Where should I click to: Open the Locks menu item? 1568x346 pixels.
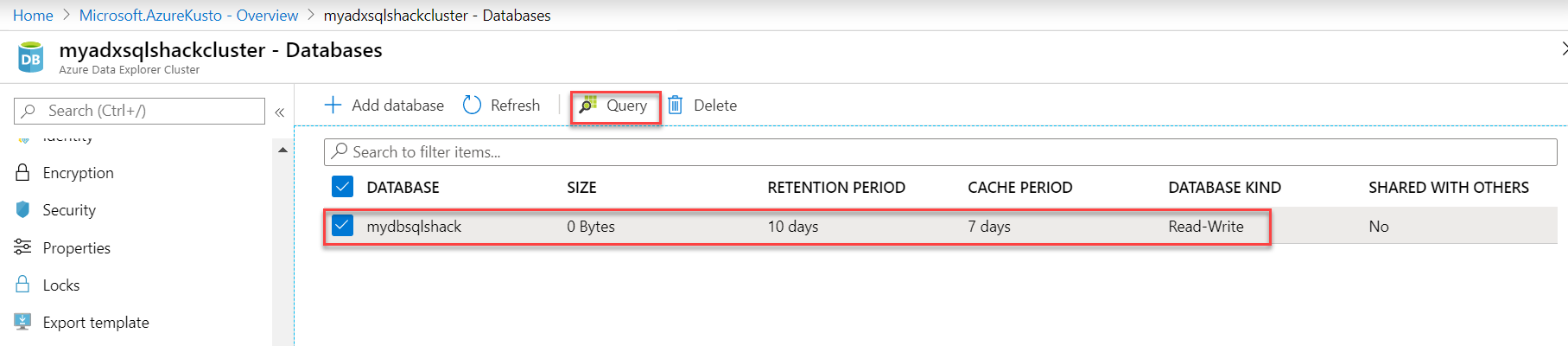60,285
